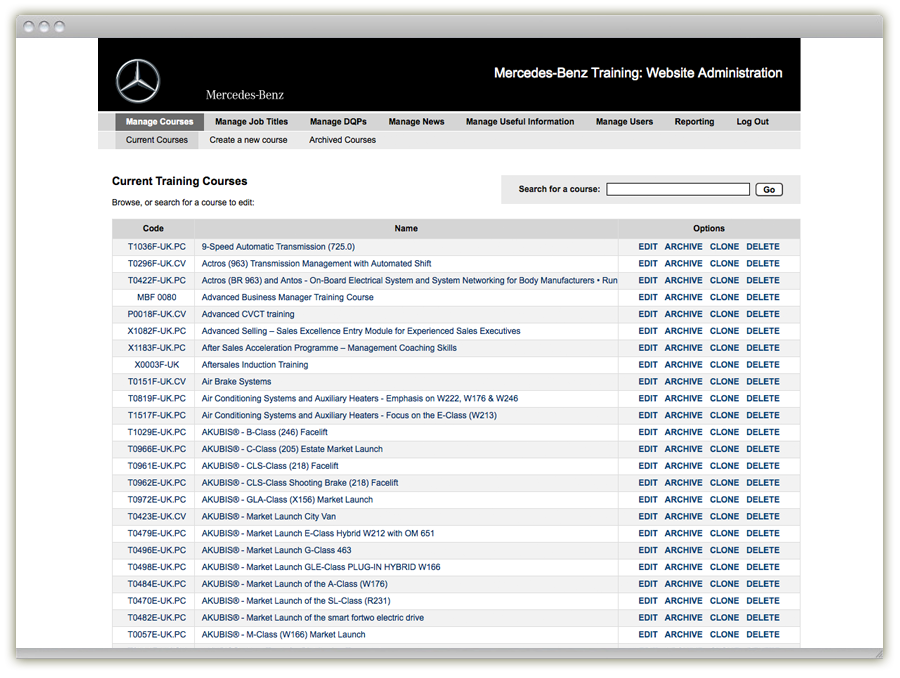This screenshot has height=678, width=900.
Task: Click the Mercedes-Benz star logo
Action: click(x=138, y=81)
